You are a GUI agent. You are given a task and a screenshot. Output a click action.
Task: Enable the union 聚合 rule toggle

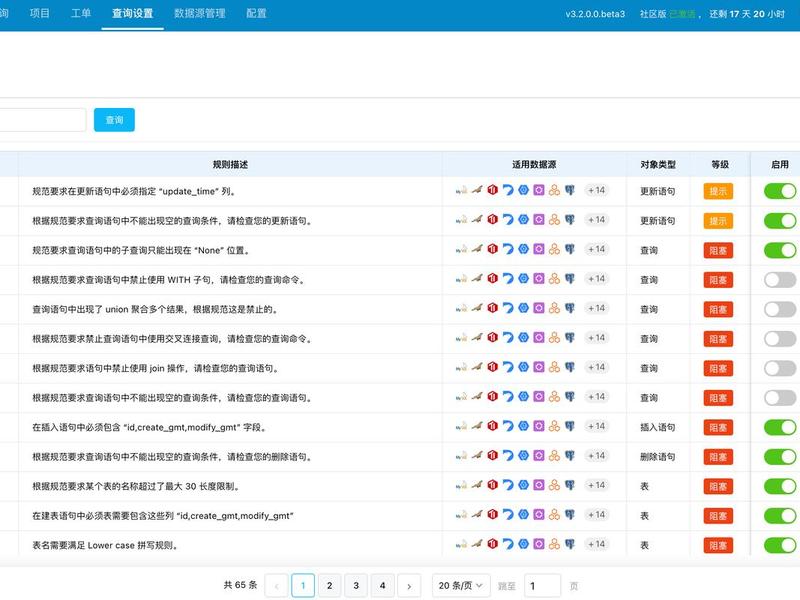[780, 309]
